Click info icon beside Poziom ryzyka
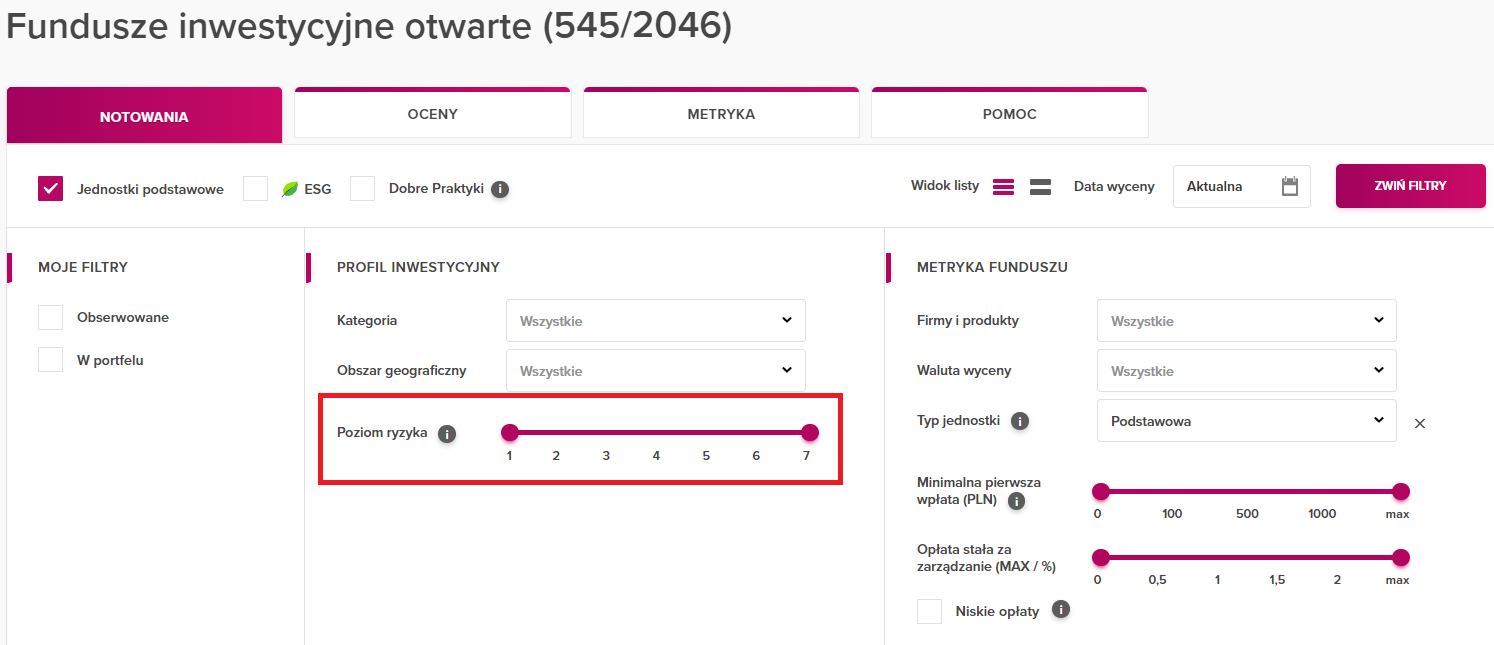The width and height of the screenshot is (1494, 645). click(447, 434)
